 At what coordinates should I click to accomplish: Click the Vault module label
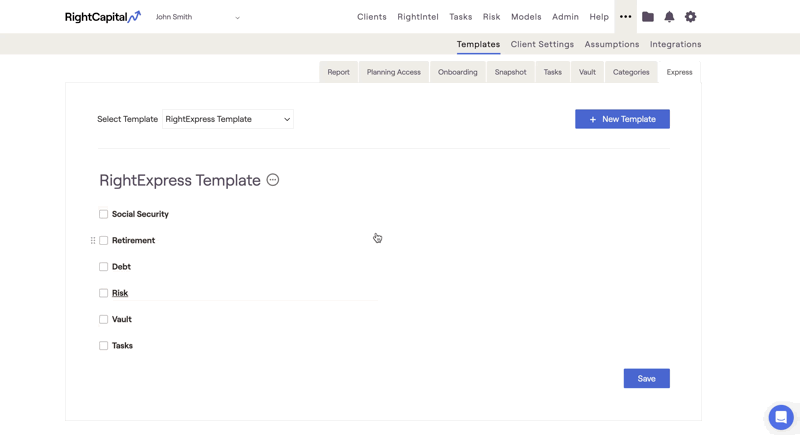point(122,319)
